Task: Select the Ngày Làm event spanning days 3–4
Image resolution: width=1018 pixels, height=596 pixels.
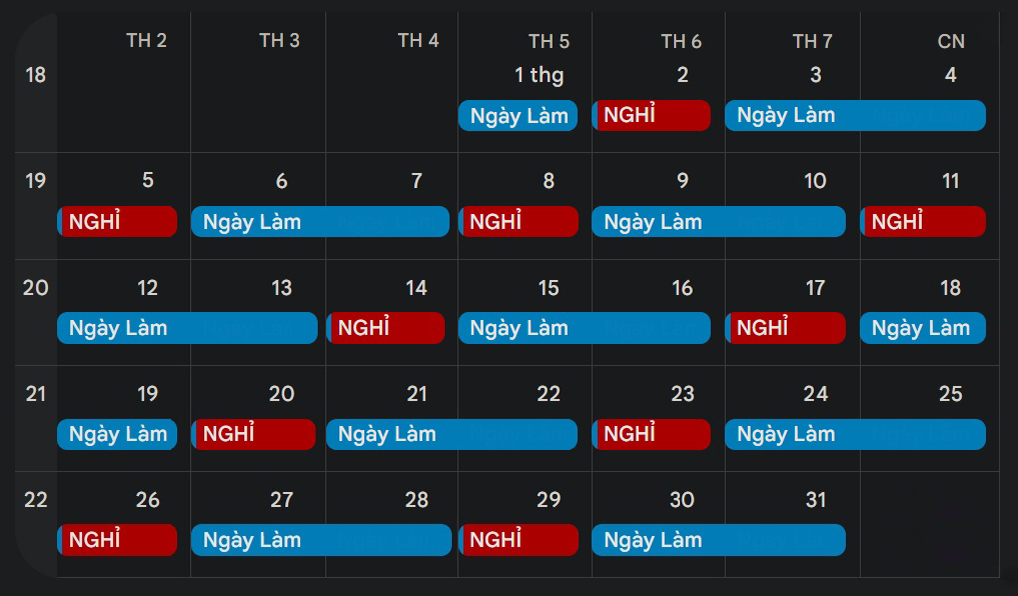Action: [x=855, y=116]
